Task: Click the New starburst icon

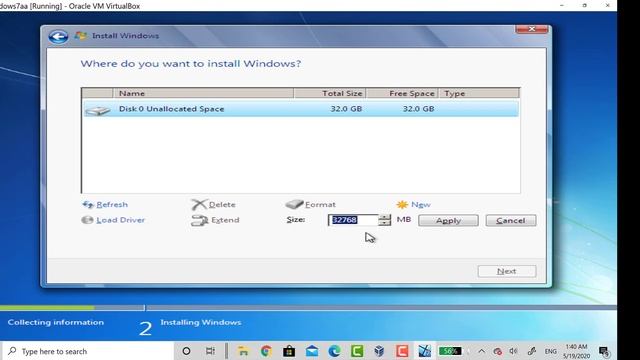Action: 402,204
